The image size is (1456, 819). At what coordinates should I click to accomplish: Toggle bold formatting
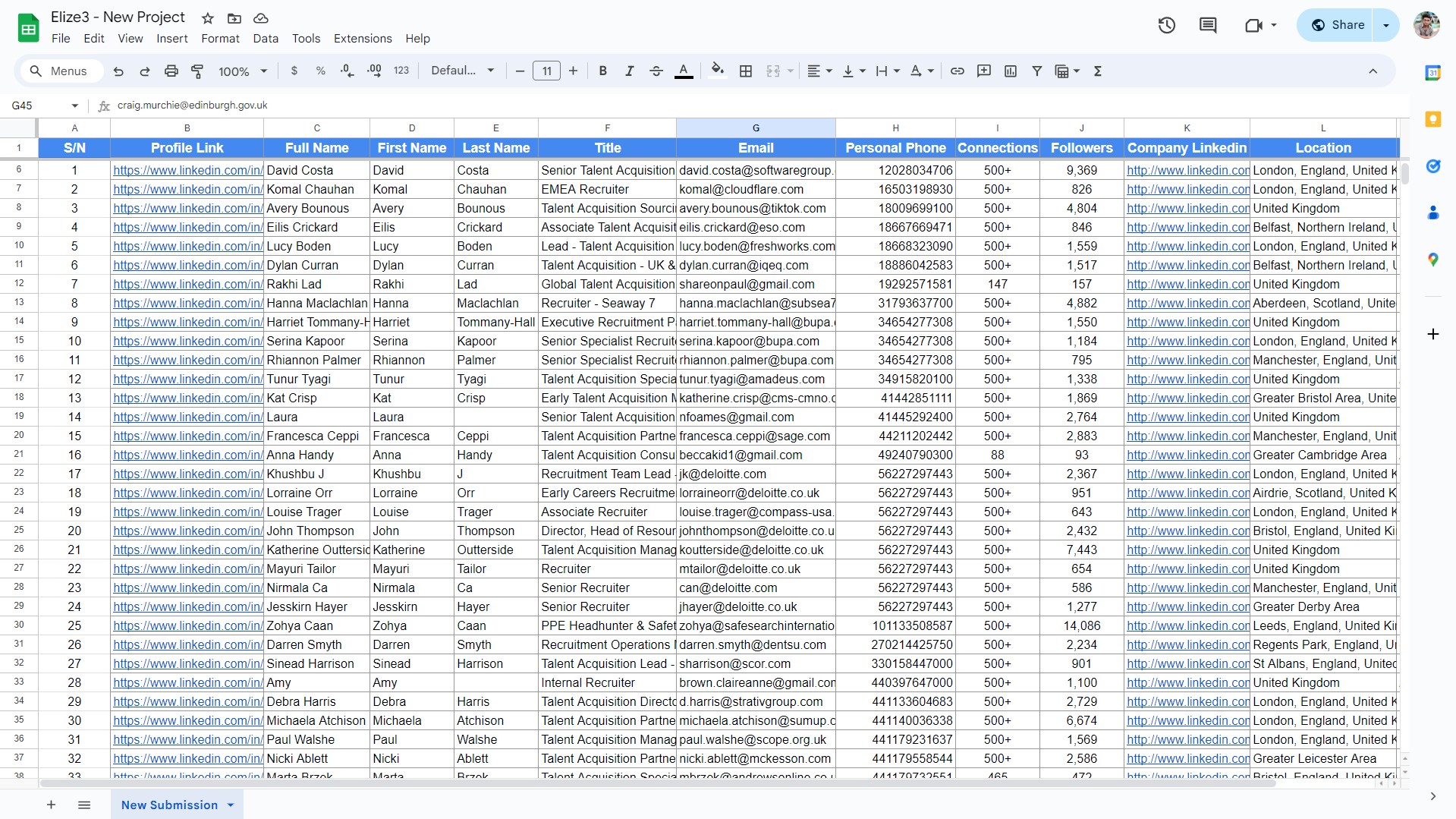[603, 71]
